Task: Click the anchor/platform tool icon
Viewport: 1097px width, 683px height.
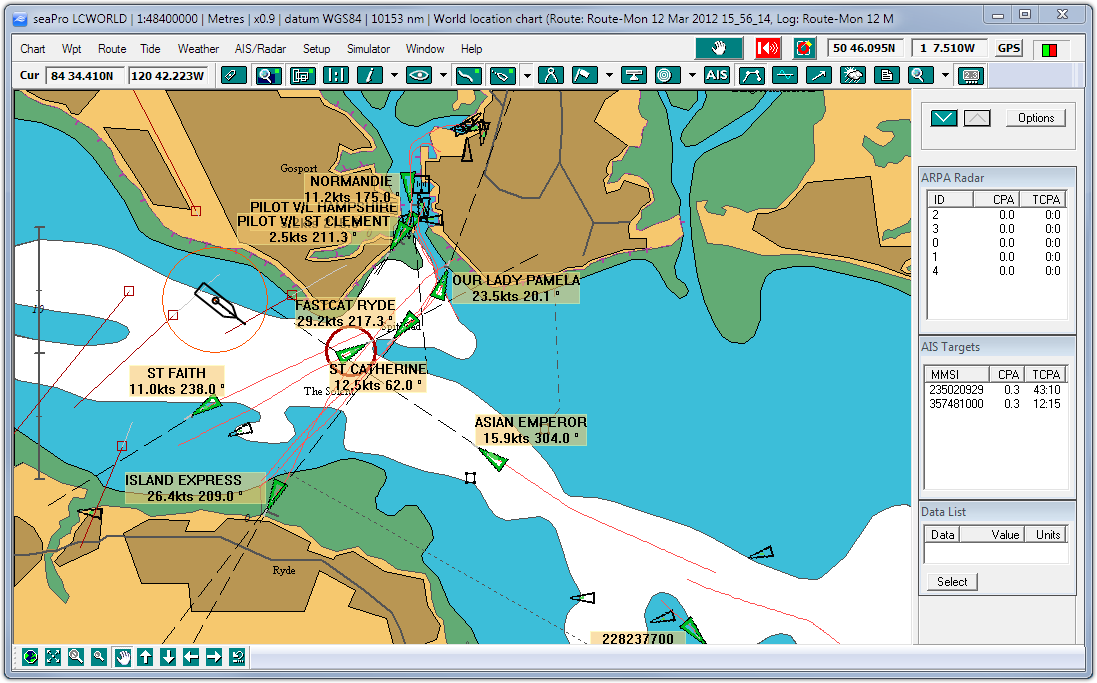Action: [633, 76]
